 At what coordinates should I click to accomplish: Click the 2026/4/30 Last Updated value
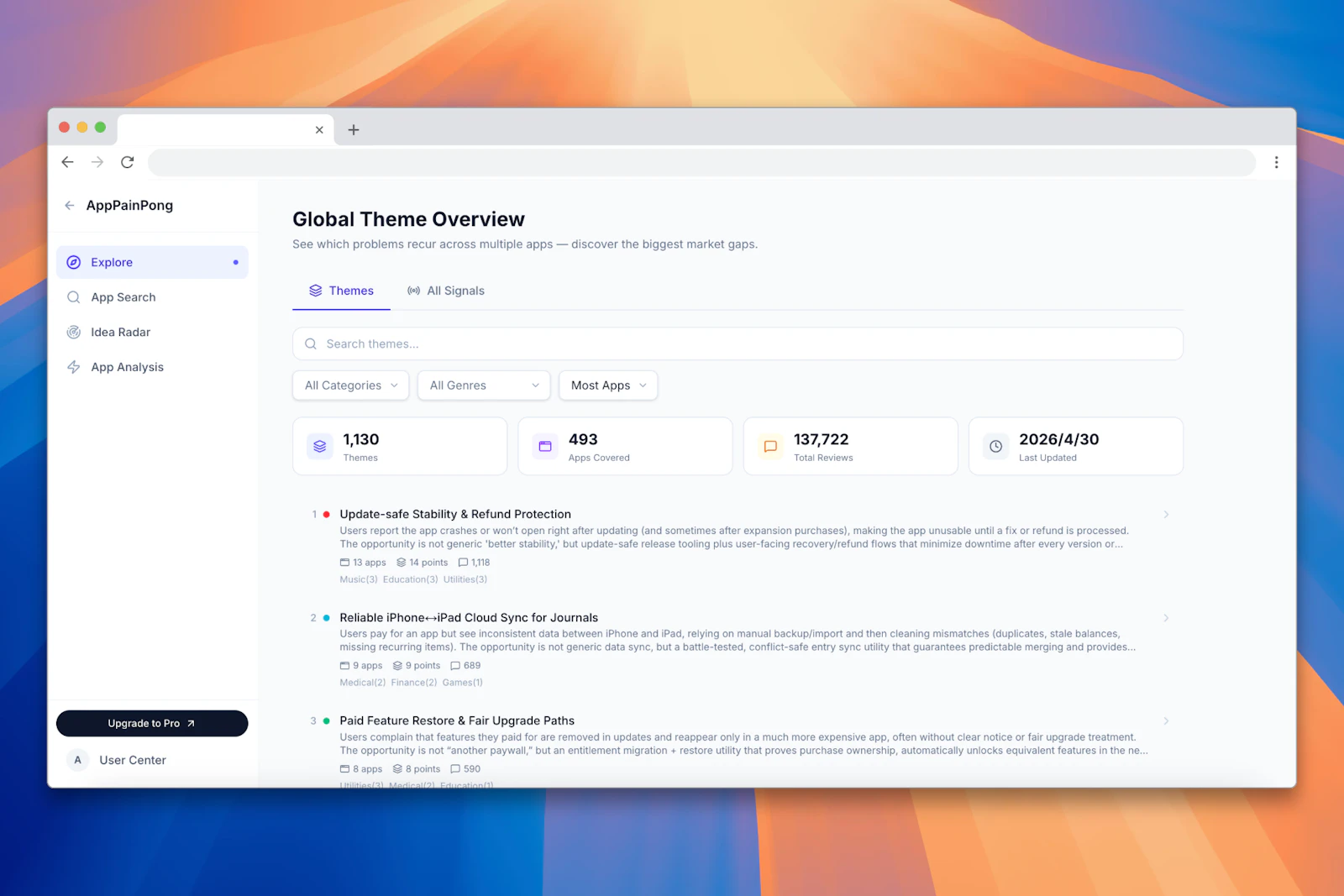coord(1059,439)
